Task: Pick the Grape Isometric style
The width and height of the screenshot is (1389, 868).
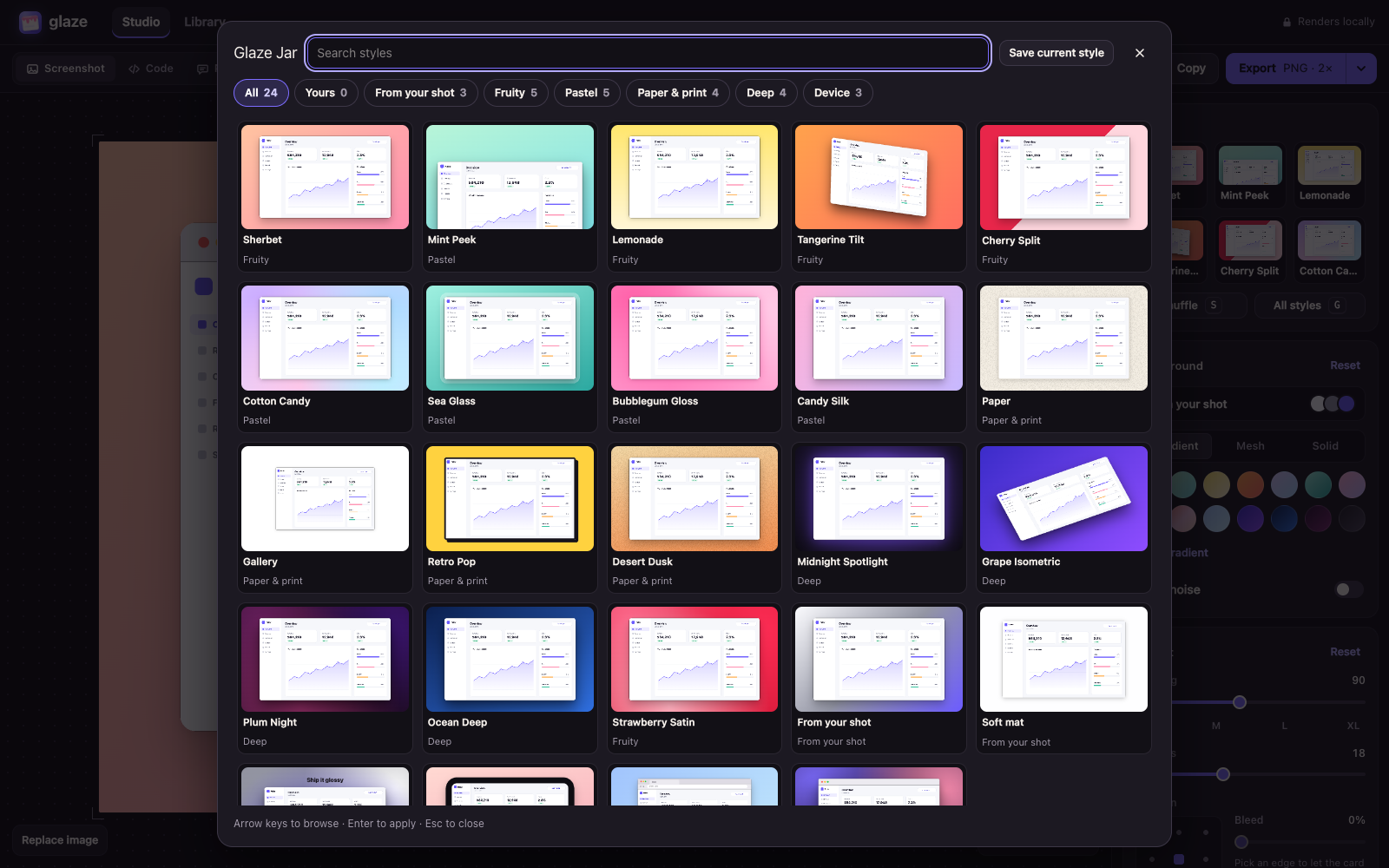Action: click(x=1063, y=518)
